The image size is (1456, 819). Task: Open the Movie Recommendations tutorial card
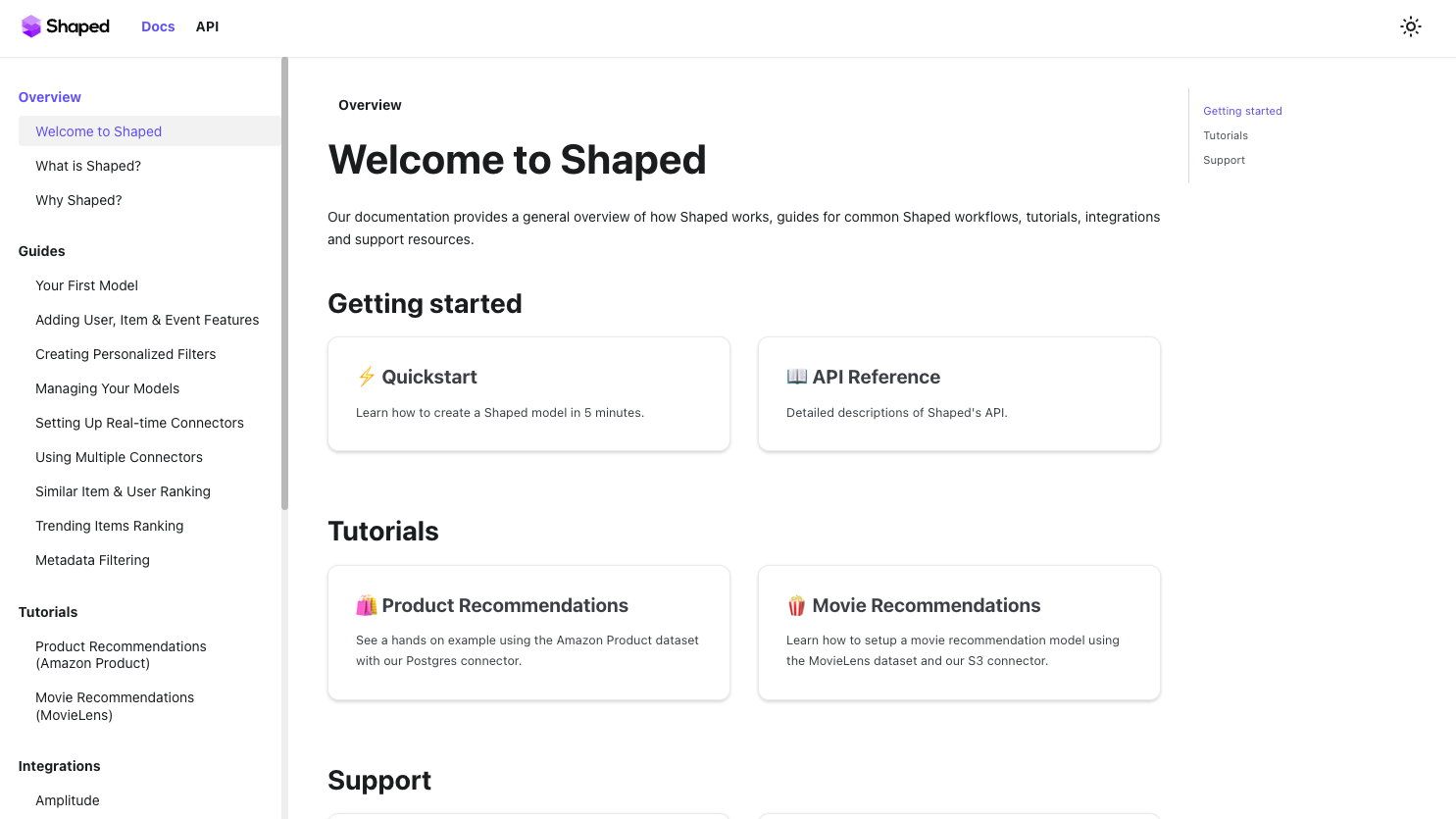[959, 633]
